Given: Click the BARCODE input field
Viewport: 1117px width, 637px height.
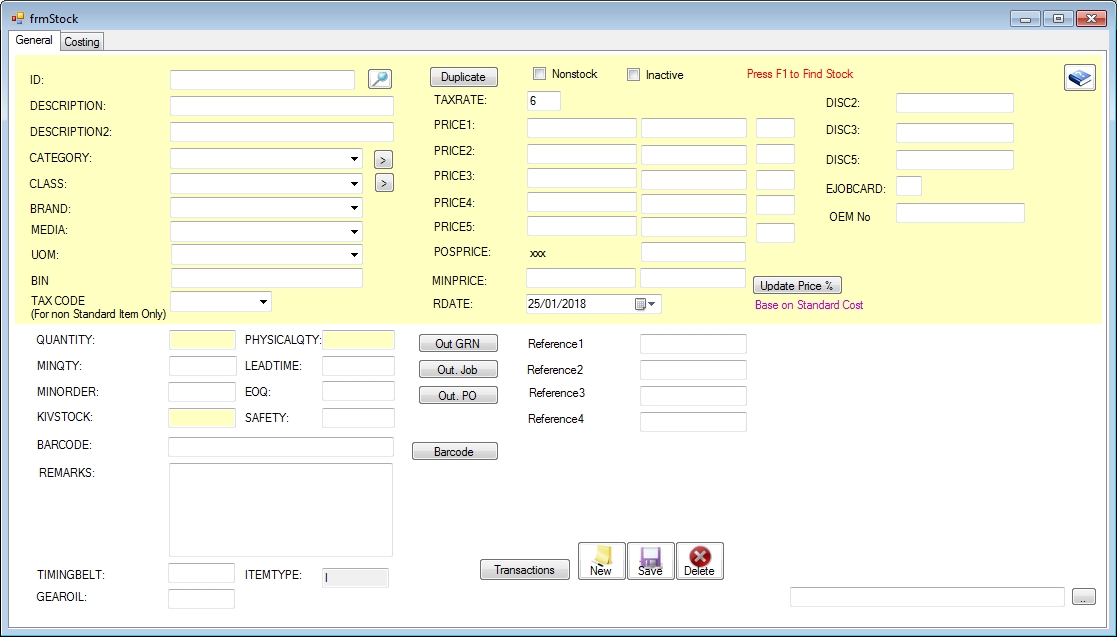Looking at the screenshot, I should tap(281, 447).
